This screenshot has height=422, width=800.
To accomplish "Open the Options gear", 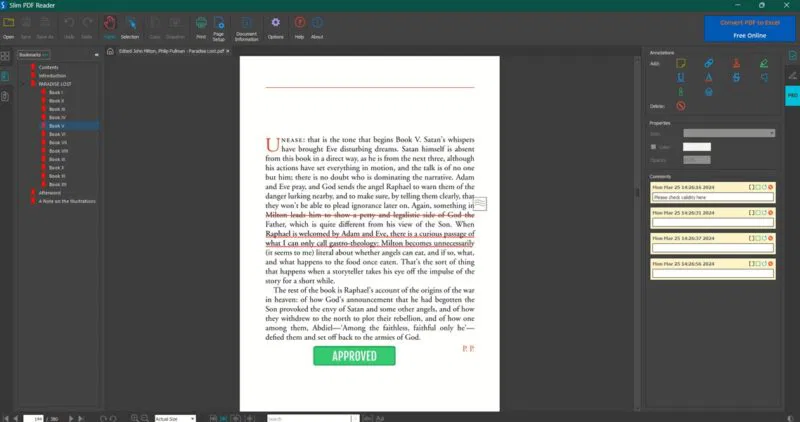I will [276, 27].
